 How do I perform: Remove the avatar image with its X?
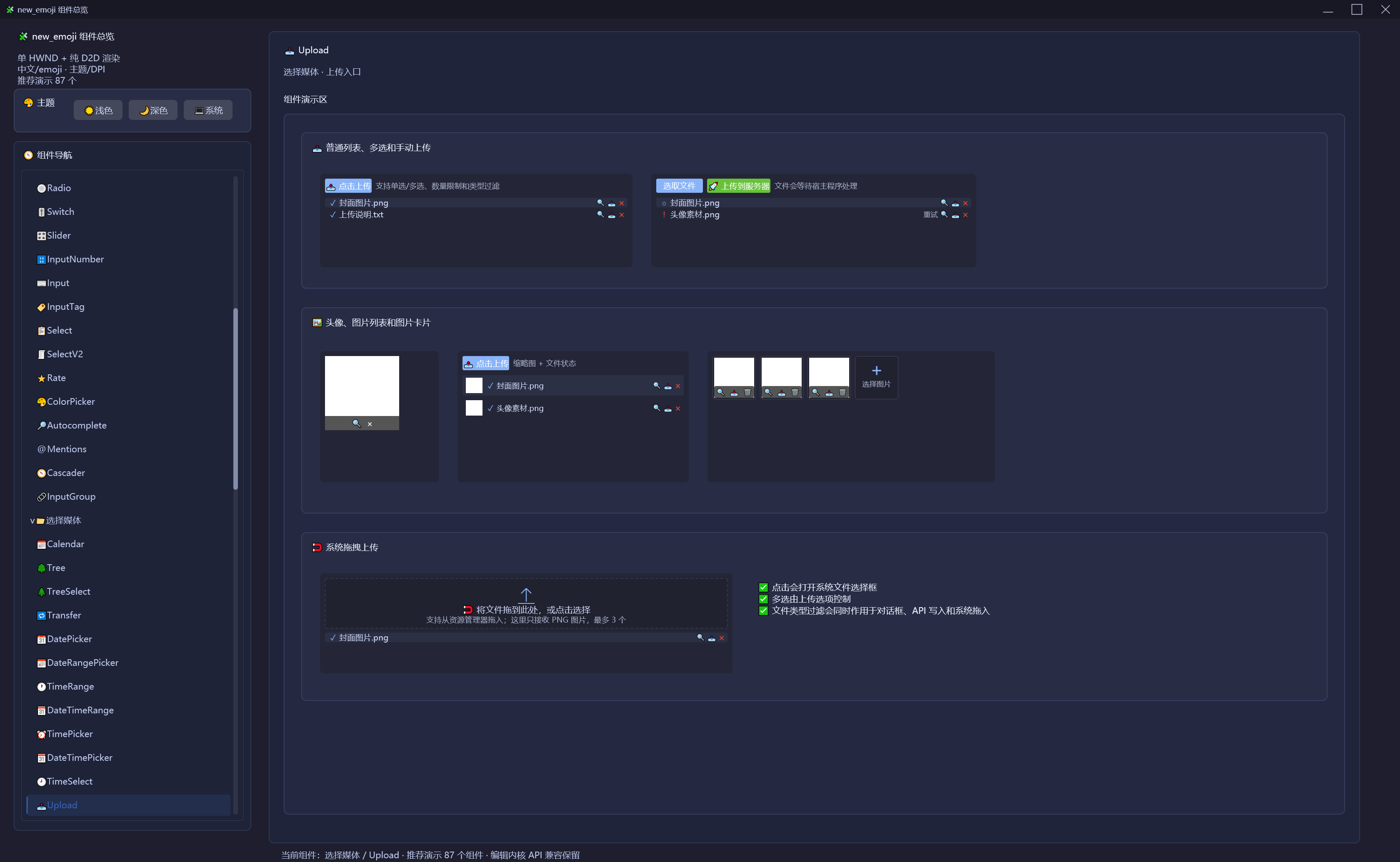370,424
